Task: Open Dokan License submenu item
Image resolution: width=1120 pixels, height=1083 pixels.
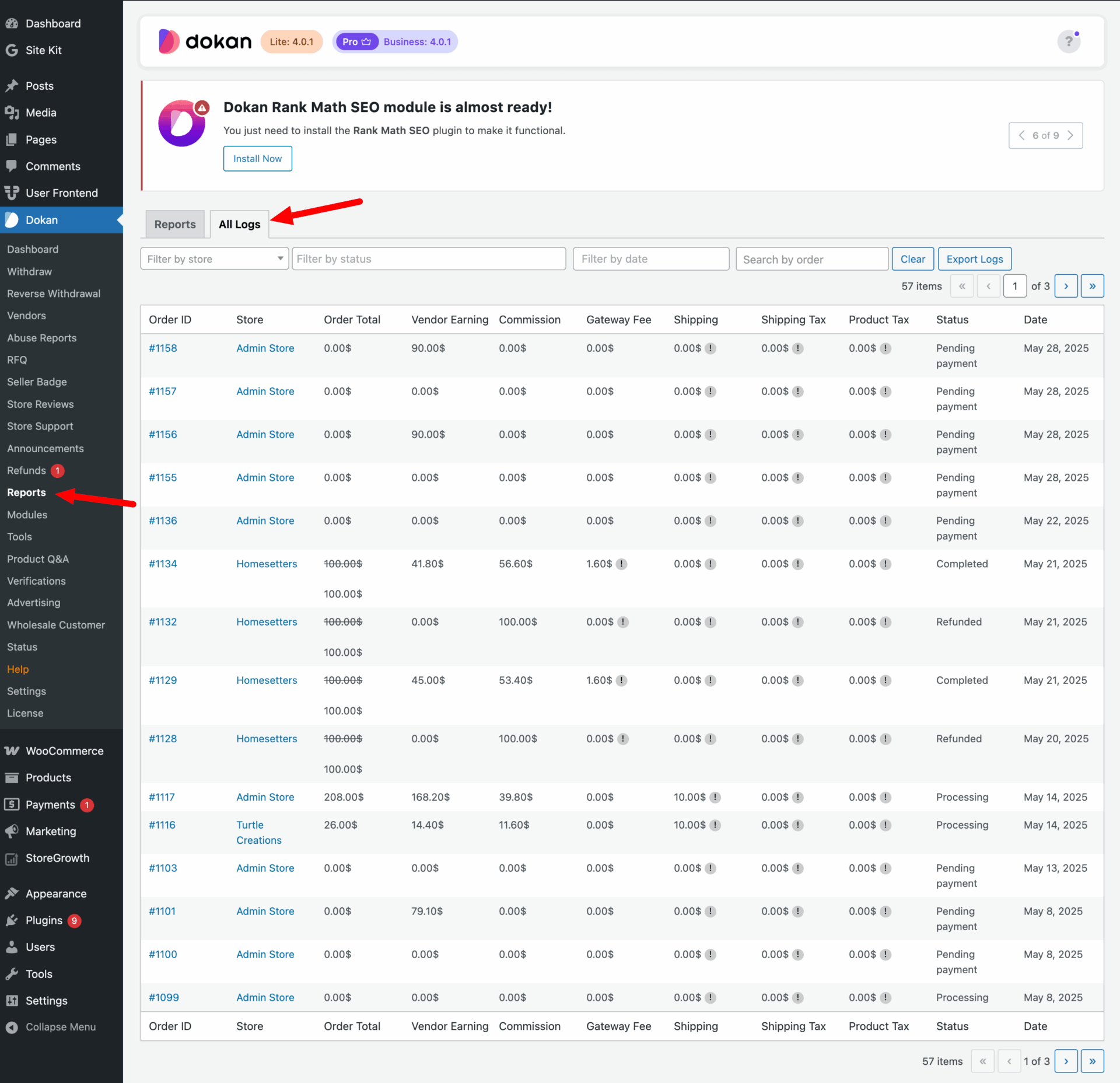Action: click(25, 714)
